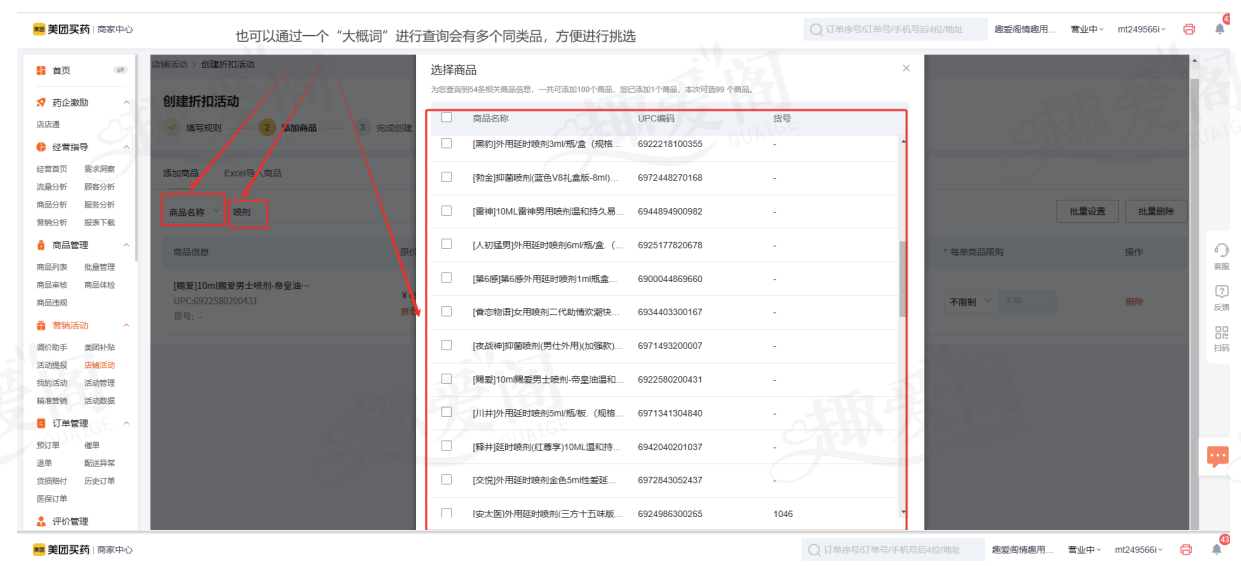Open the 商品名称 search type dropdown

point(194,212)
